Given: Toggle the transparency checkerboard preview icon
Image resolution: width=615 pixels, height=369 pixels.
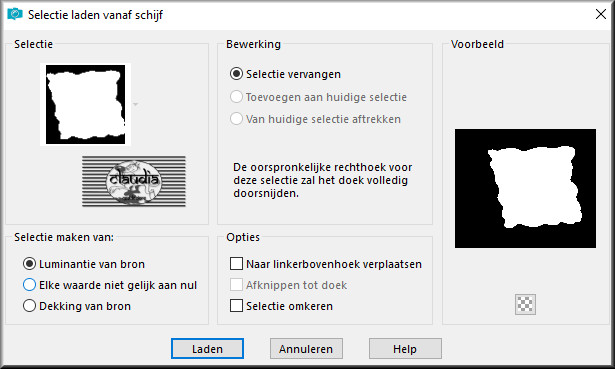Looking at the screenshot, I should (525, 304).
